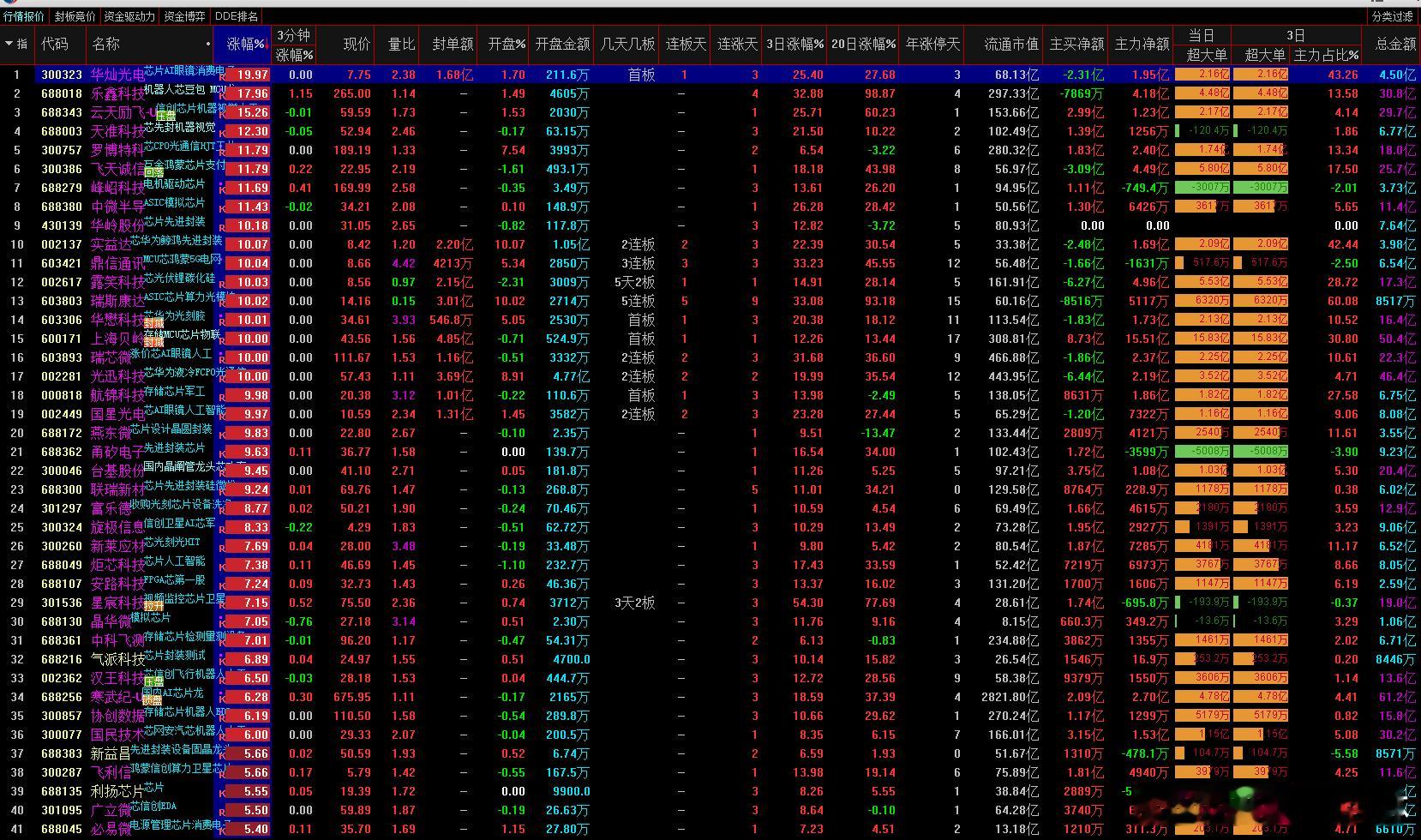
Task: Switch to the 资金驱动力 tab
Action: click(129, 16)
